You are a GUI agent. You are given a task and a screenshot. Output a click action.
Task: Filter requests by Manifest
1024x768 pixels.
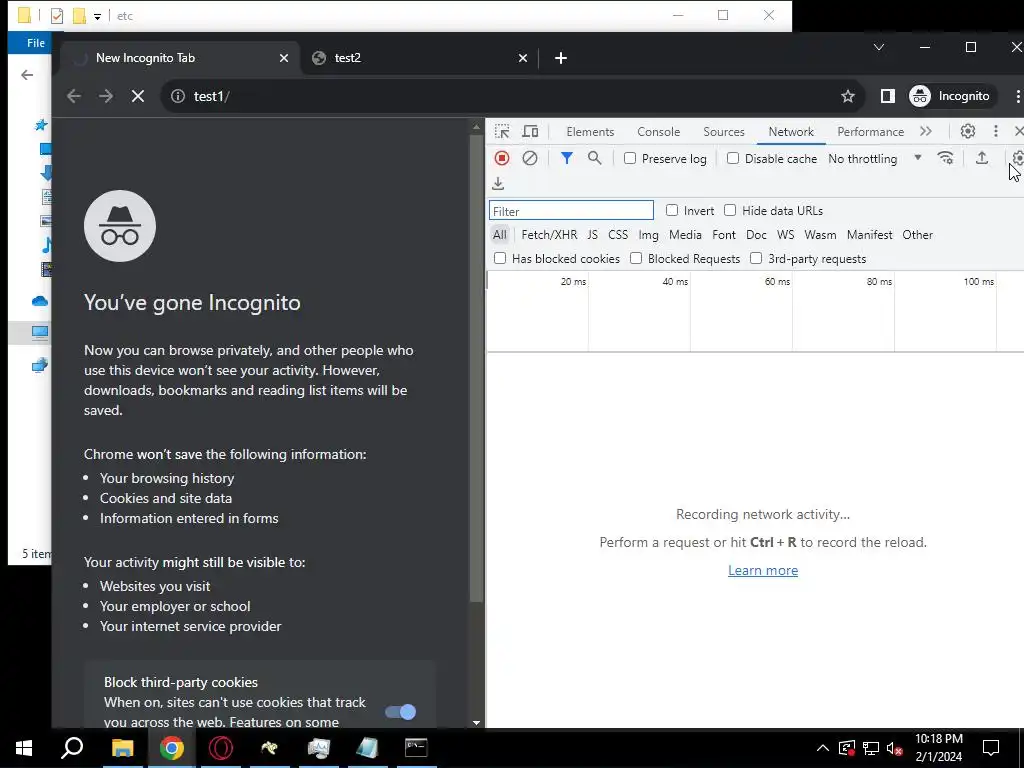(869, 235)
